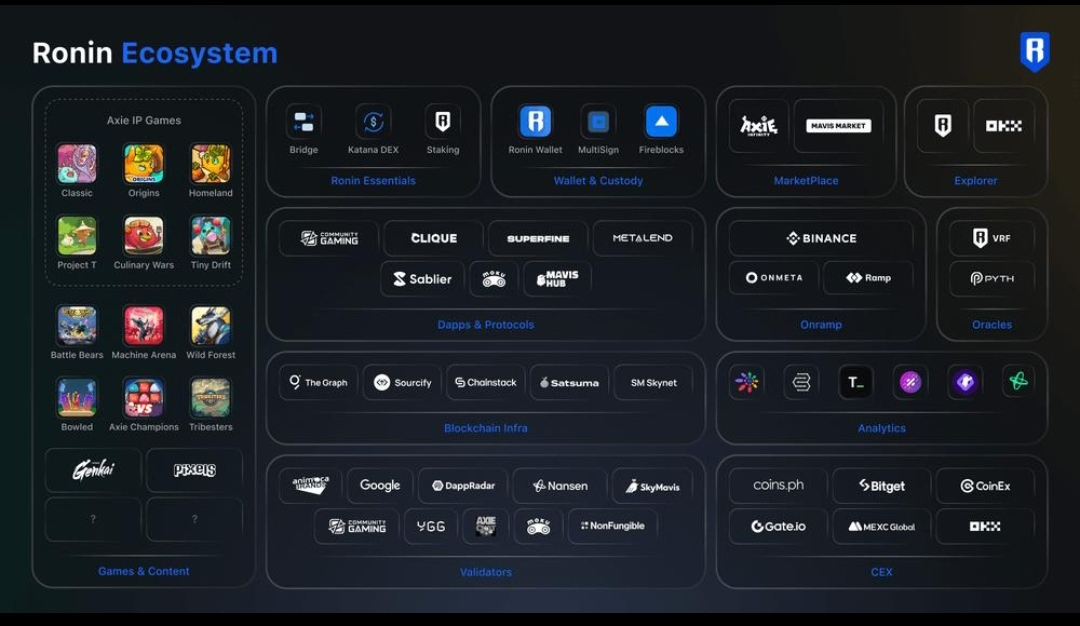Click the SkyMavis validator tile
The width and height of the screenshot is (1080, 626).
(x=652, y=486)
